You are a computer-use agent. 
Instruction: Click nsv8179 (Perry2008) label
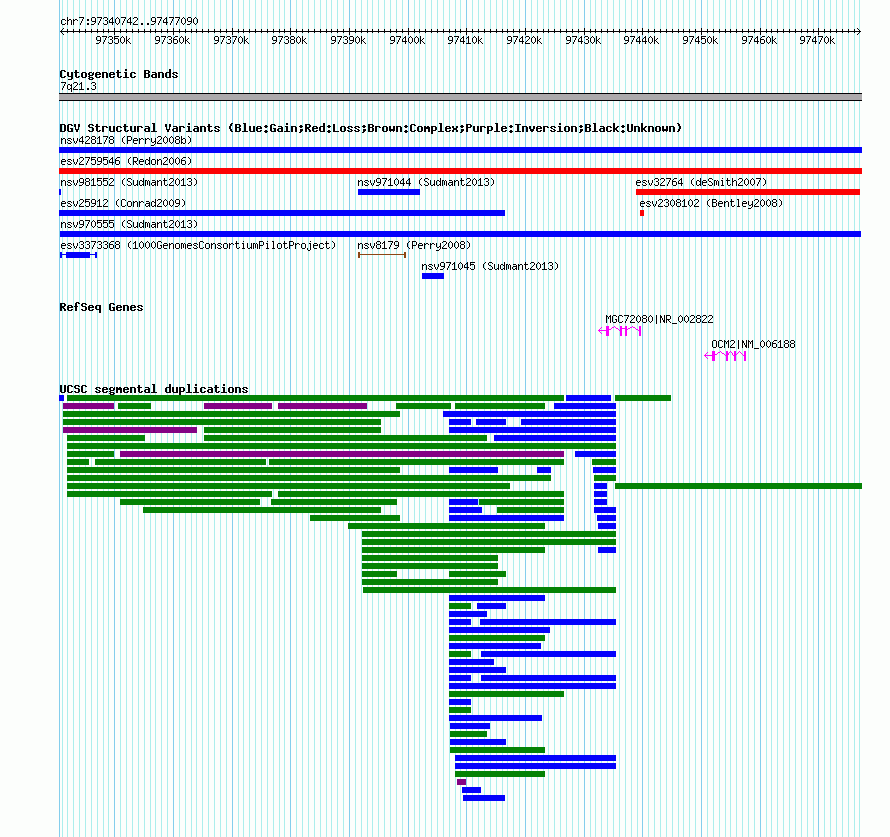[414, 245]
